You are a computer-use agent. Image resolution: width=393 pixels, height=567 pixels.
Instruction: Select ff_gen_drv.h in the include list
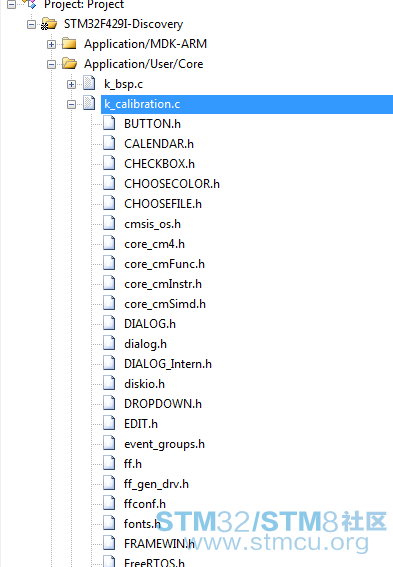(156, 484)
